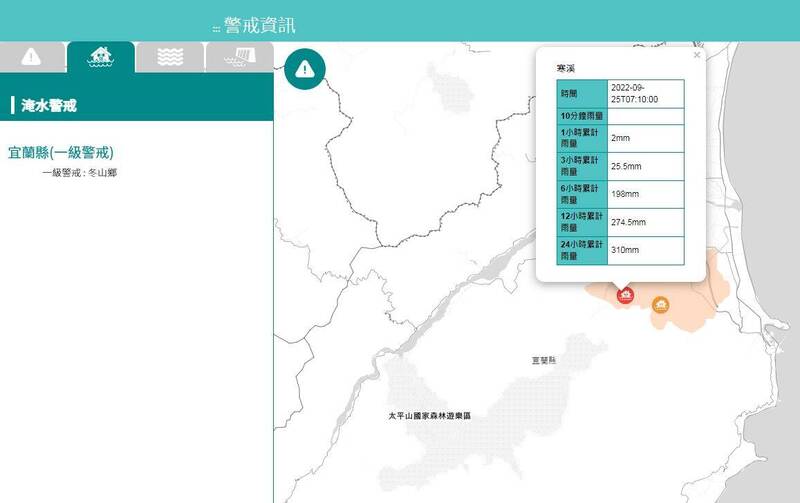Select the 時間 timestamp value cell
The height and width of the screenshot is (503, 800).
pos(645,93)
